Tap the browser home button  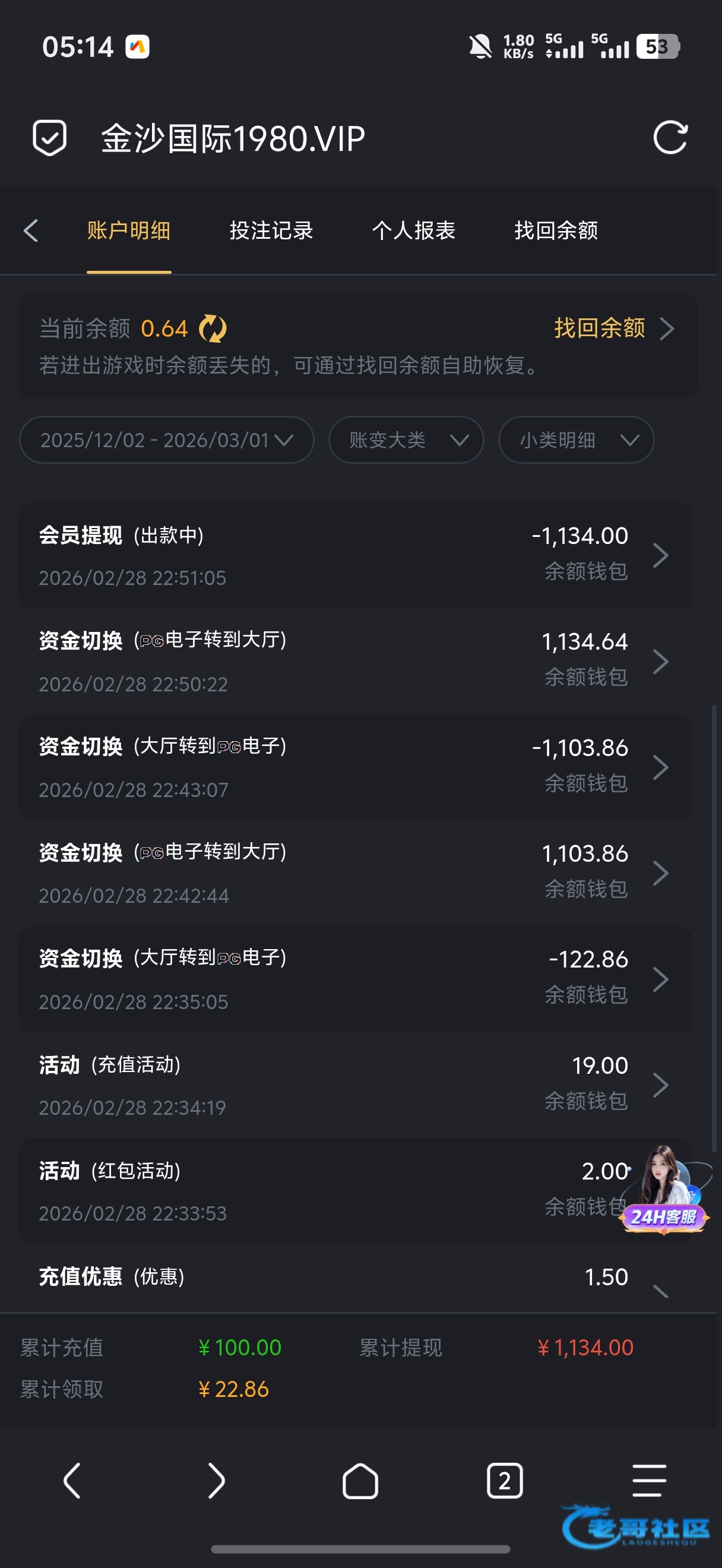click(360, 1480)
